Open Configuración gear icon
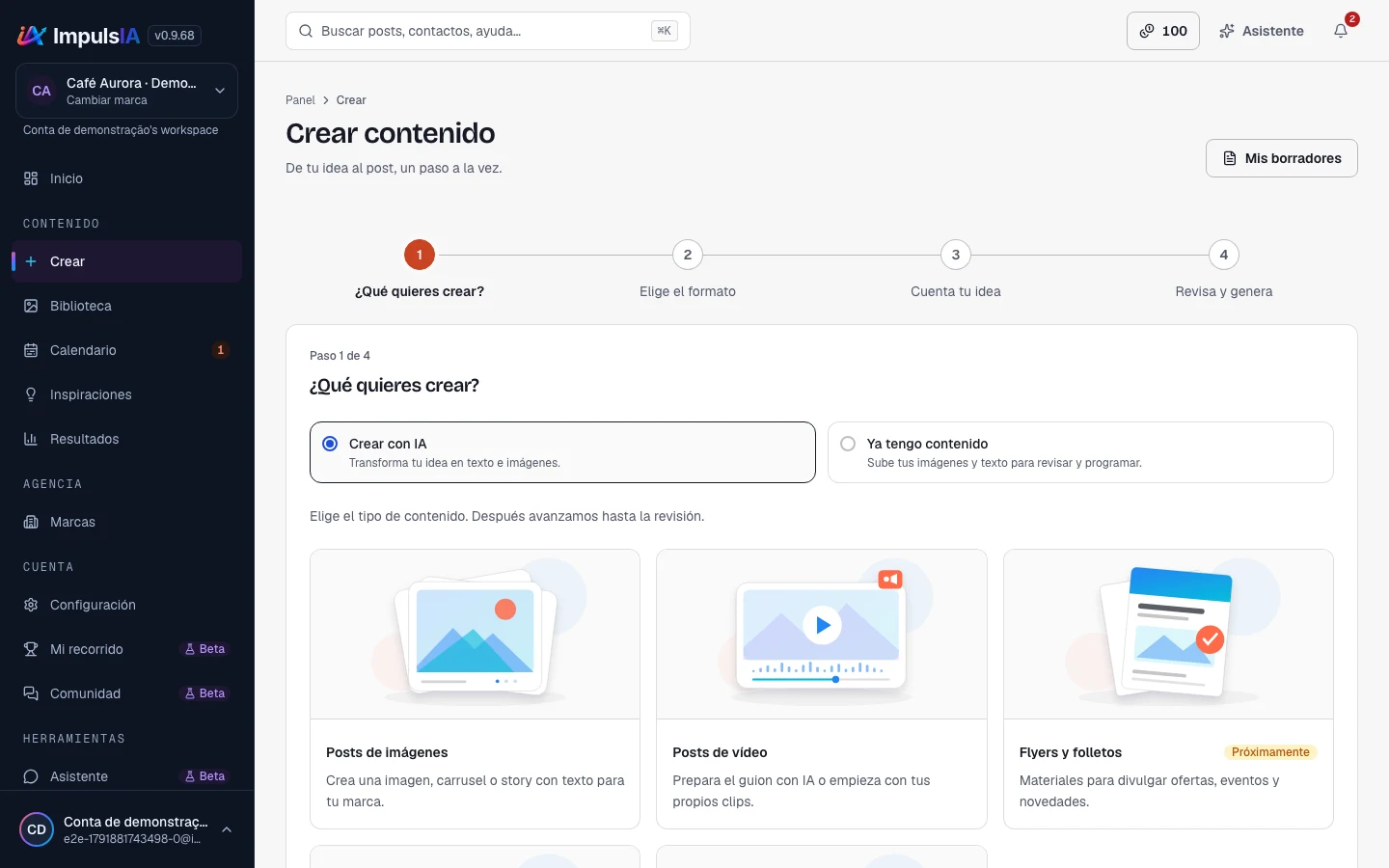Viewport: 1389px width, 868px height. click(x=31, y=605)
